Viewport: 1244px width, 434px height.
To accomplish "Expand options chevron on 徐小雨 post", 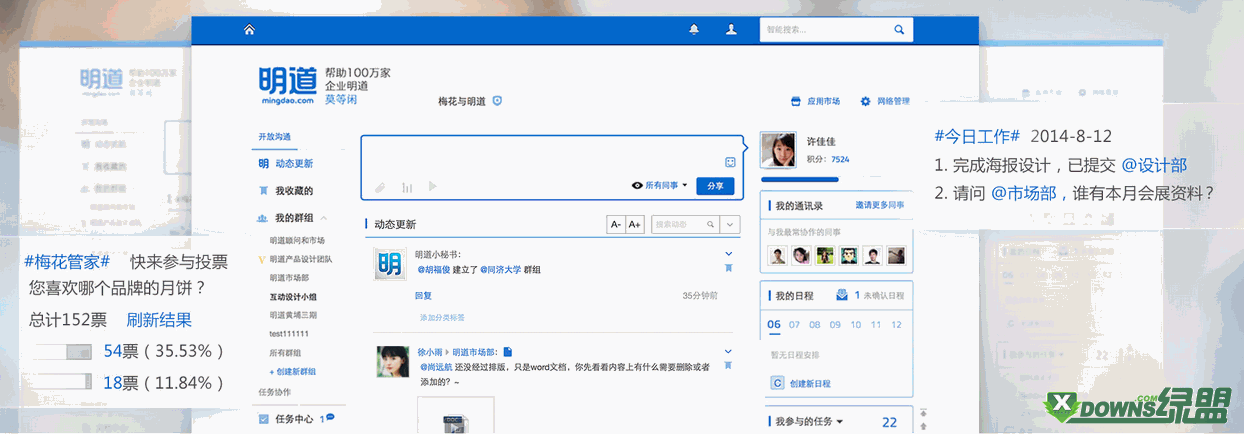I will pyautogui.click(x=728, y=351).
